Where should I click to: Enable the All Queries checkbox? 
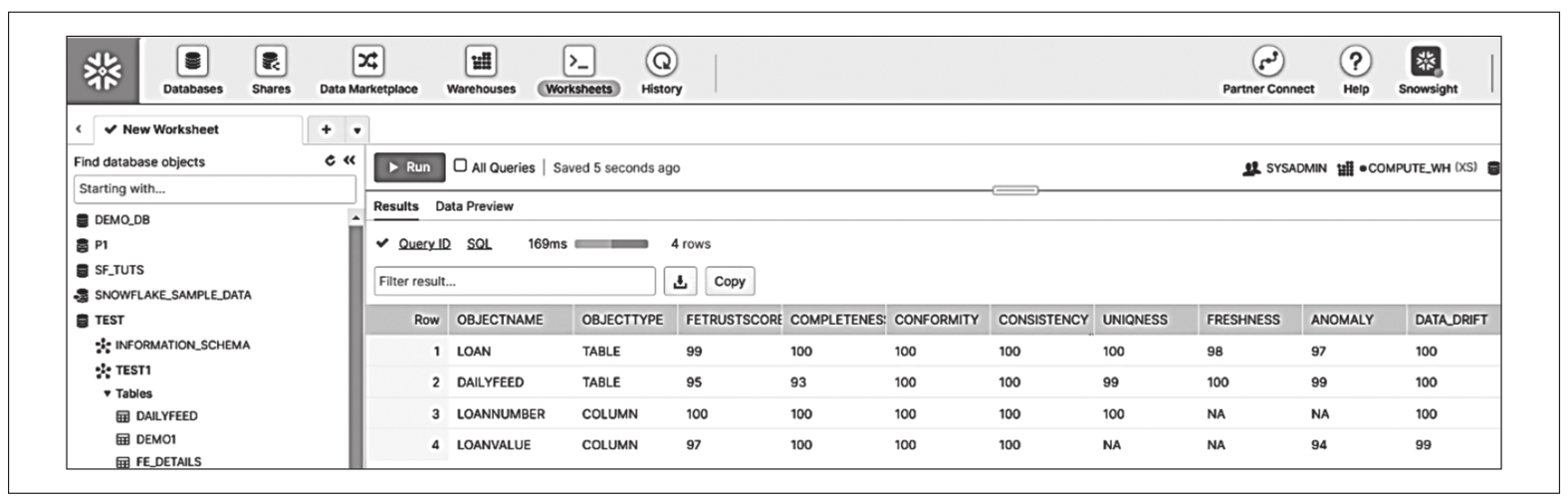pyautogui.click(x=460, y=166)
